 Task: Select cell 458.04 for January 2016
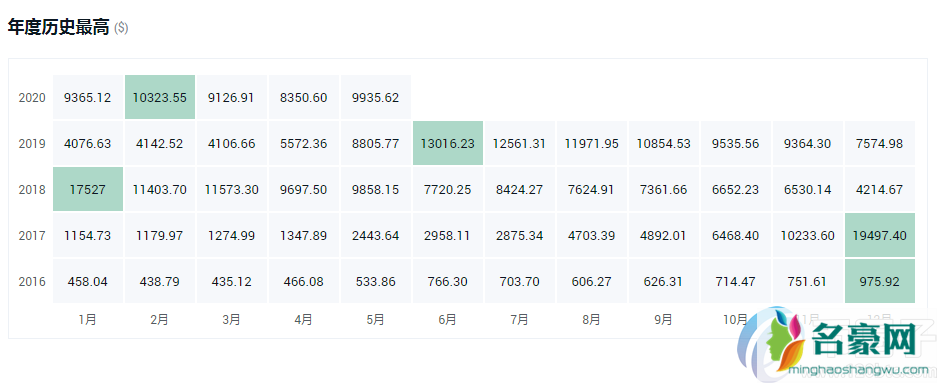88,281
